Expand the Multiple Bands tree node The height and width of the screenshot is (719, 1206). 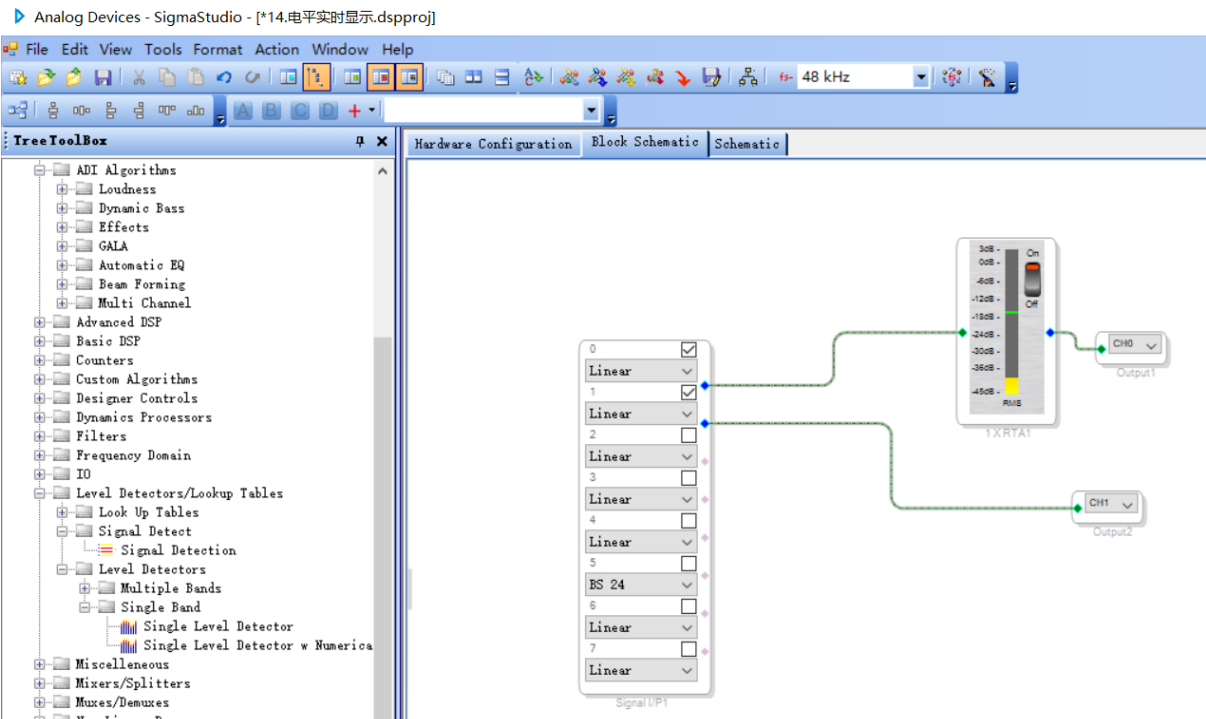pyautogui.click(x=84, y=588)
